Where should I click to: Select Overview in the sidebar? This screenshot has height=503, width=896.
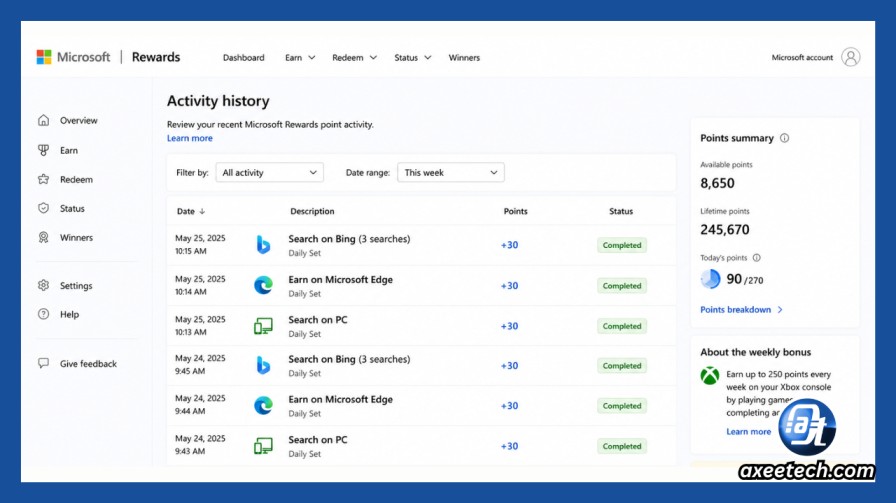coord(78,121)
